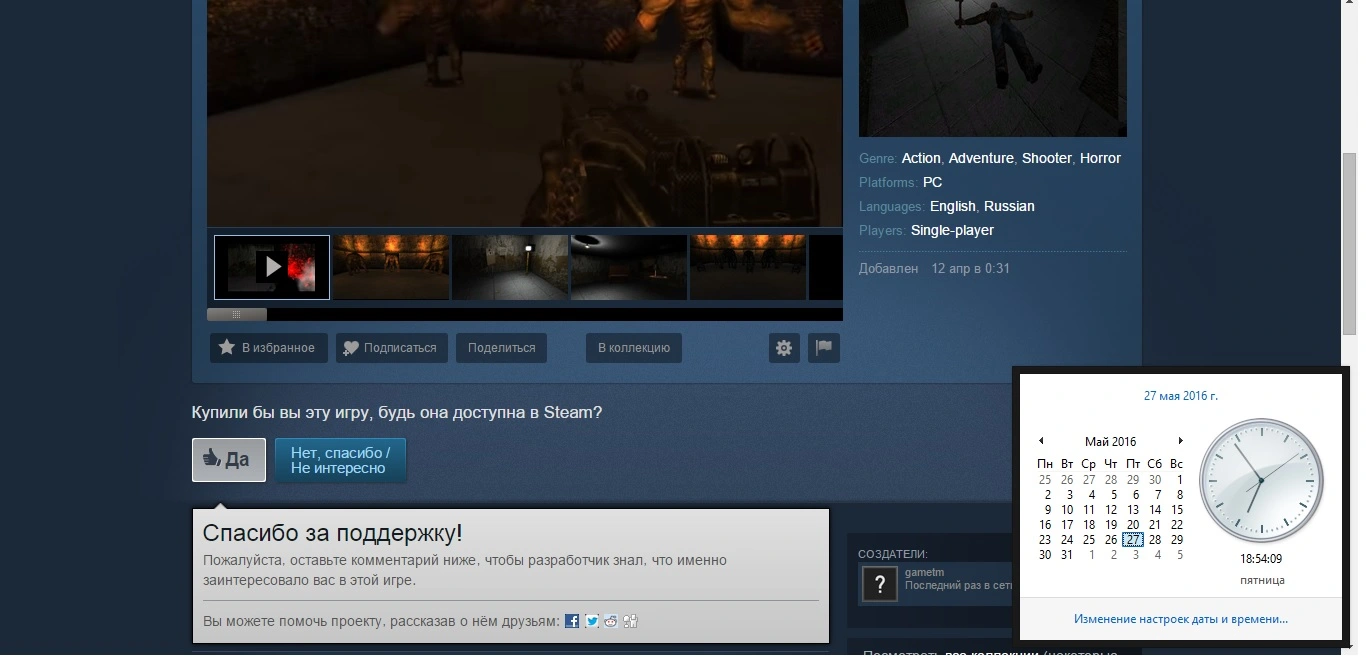The height and width of the screenshot is (657, 1366).
Task: Select the fifth screenshot thumbnail
Action: pos(748,267)
